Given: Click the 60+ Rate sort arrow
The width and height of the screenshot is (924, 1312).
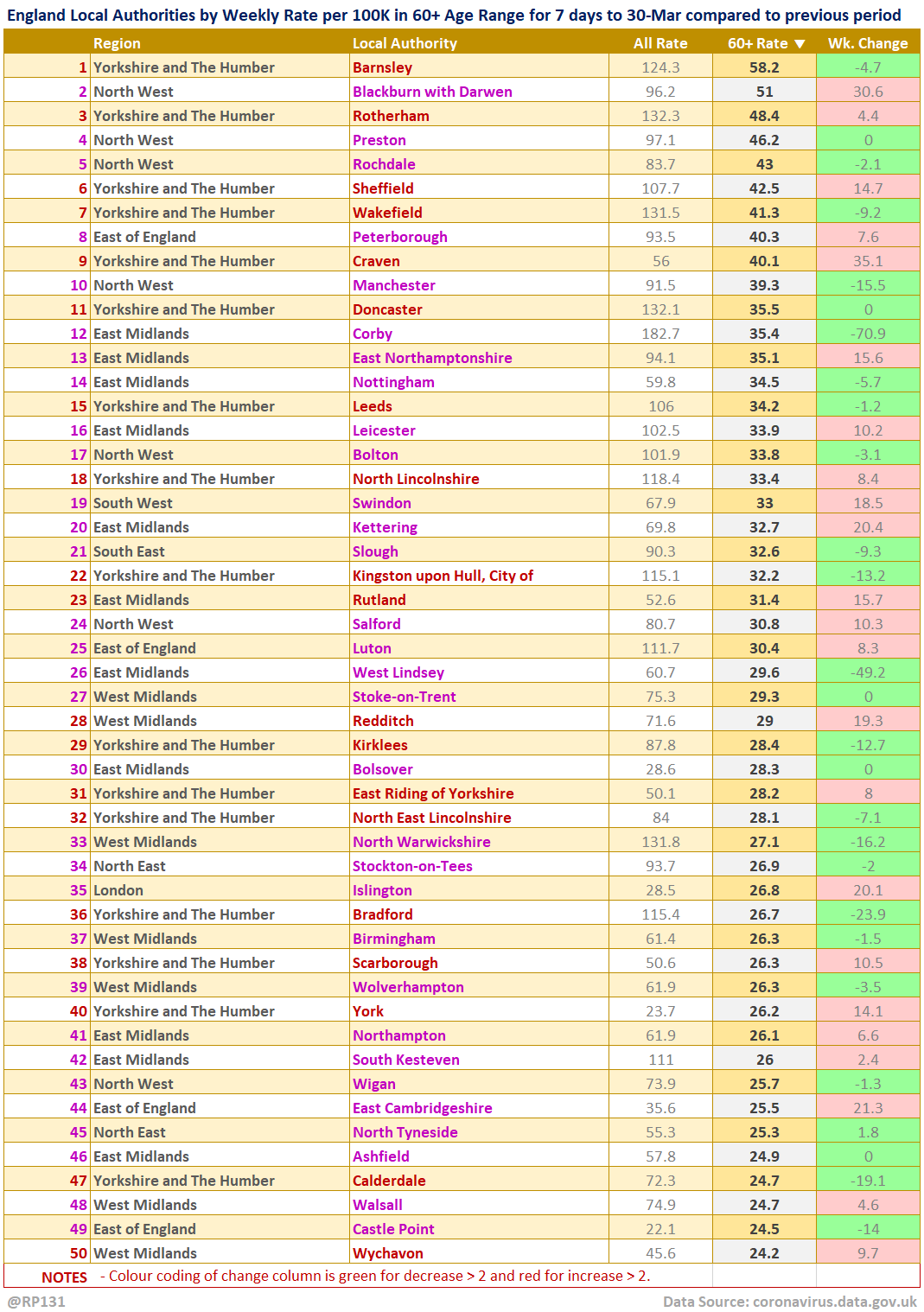Looking at the screenshot, I should coord(800,43).
